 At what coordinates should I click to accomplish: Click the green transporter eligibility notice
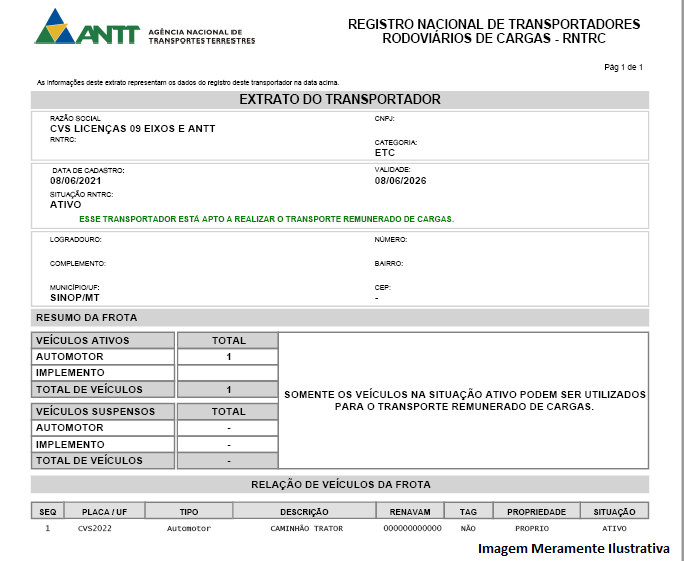(x=266, y=218)
